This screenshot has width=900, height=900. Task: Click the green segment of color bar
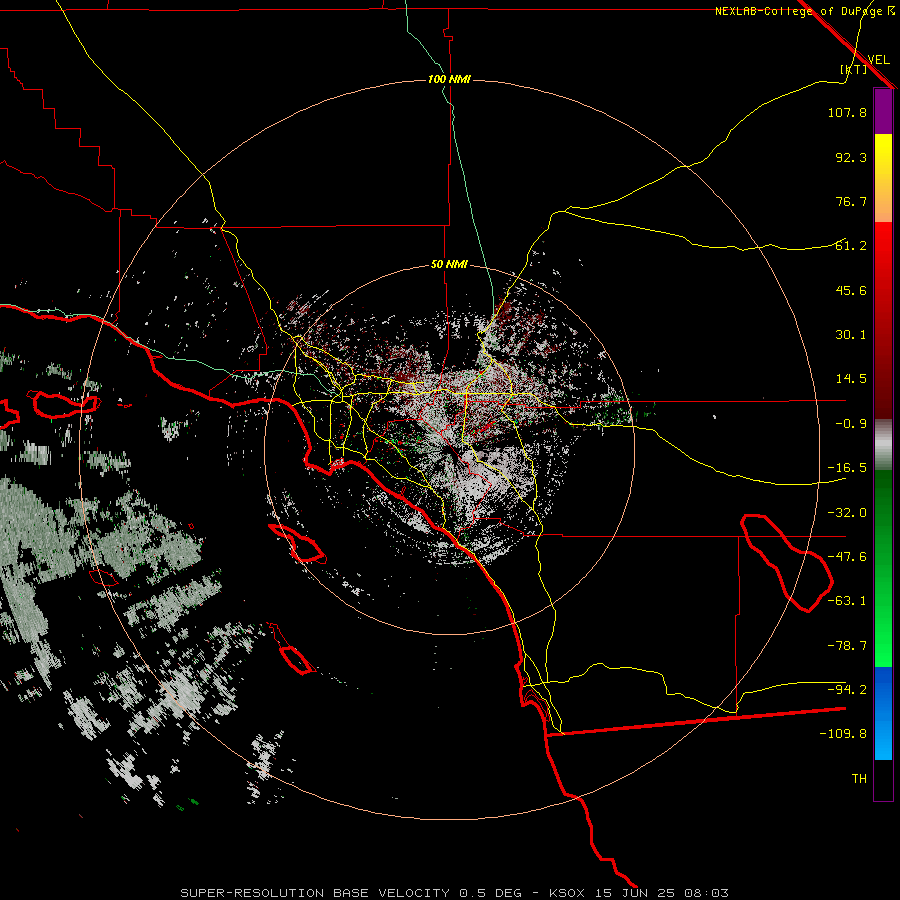pyautogui.click(x=883, y=568)
